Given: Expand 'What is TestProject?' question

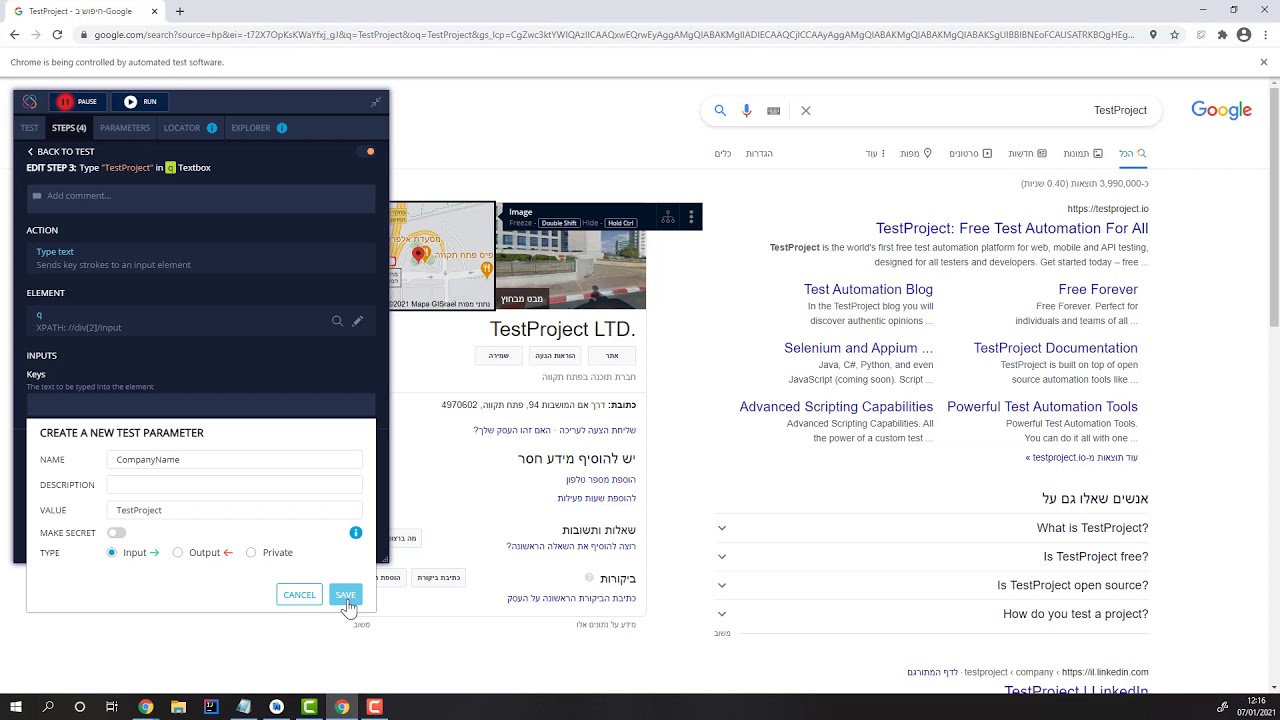Looking at the screenshot, I should (x=933, y=528).
